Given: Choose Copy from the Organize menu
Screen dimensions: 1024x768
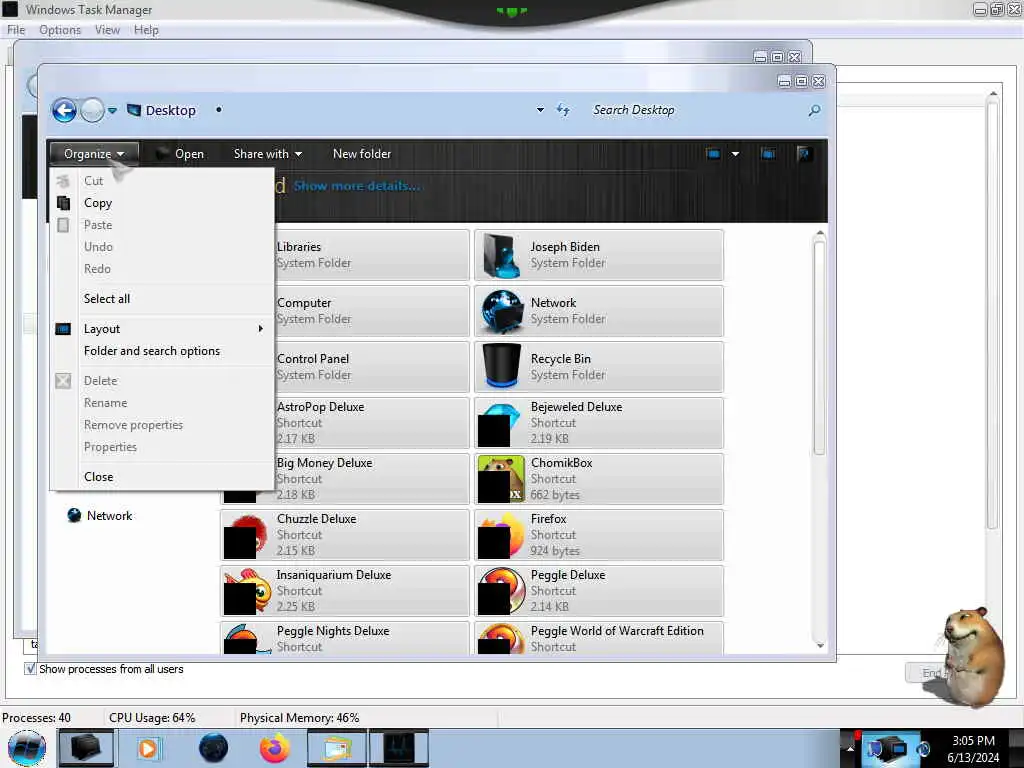Looking at the screenshot, I should coord(162,203).
